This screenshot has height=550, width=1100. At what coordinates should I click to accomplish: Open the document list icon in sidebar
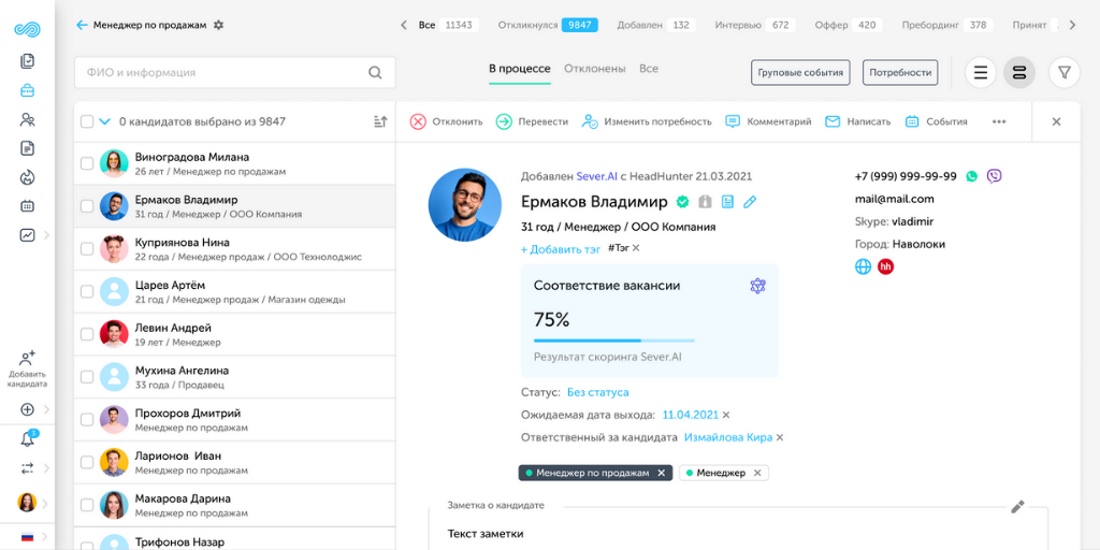(27, 148)
